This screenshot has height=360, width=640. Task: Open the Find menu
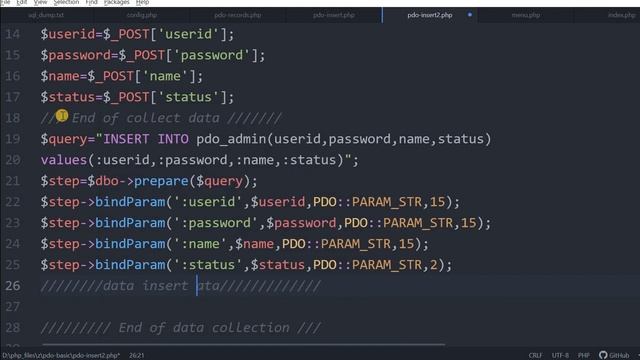[x=91, y=2]
